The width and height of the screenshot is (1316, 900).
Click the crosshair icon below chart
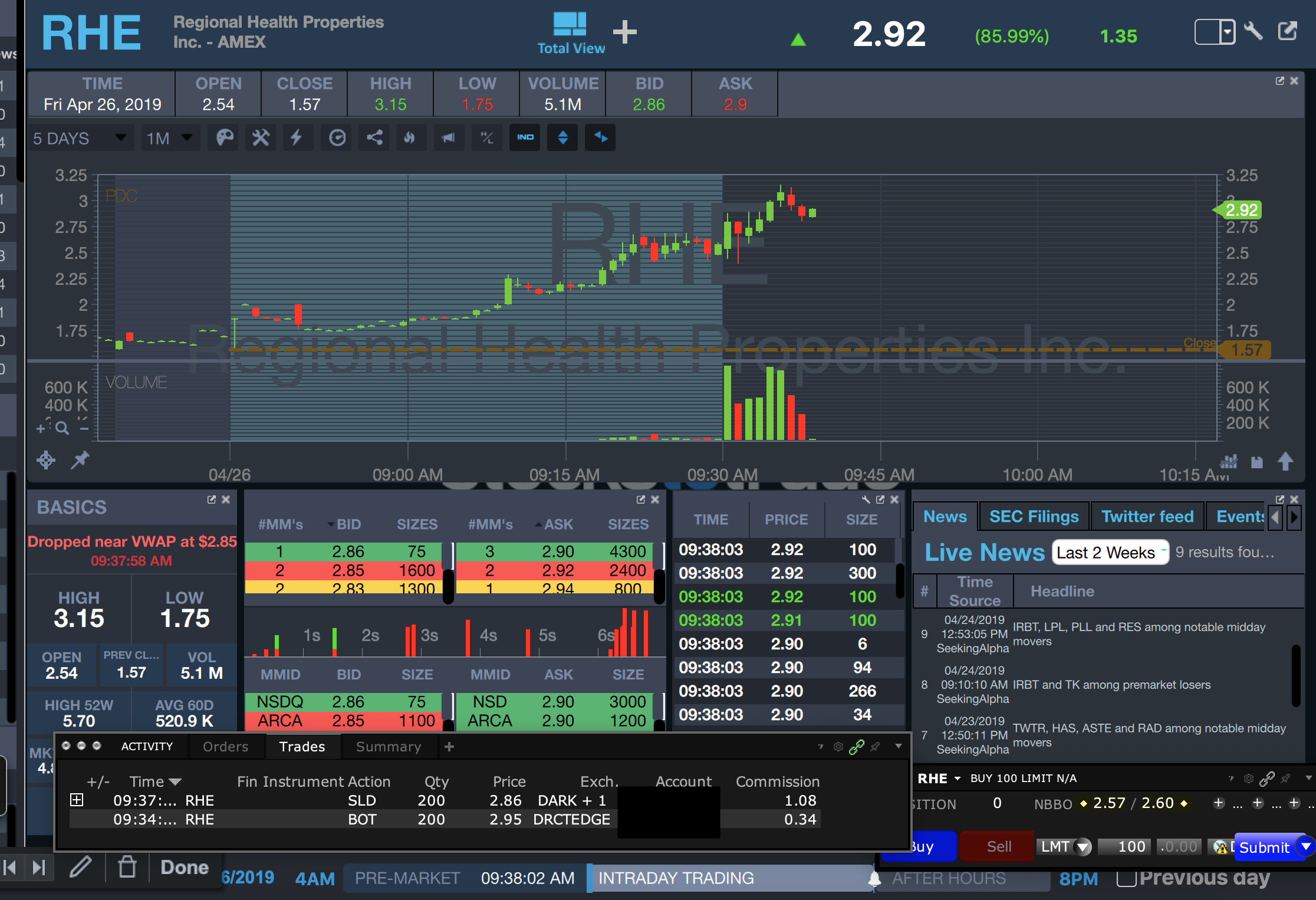click(x=46, y=460)
